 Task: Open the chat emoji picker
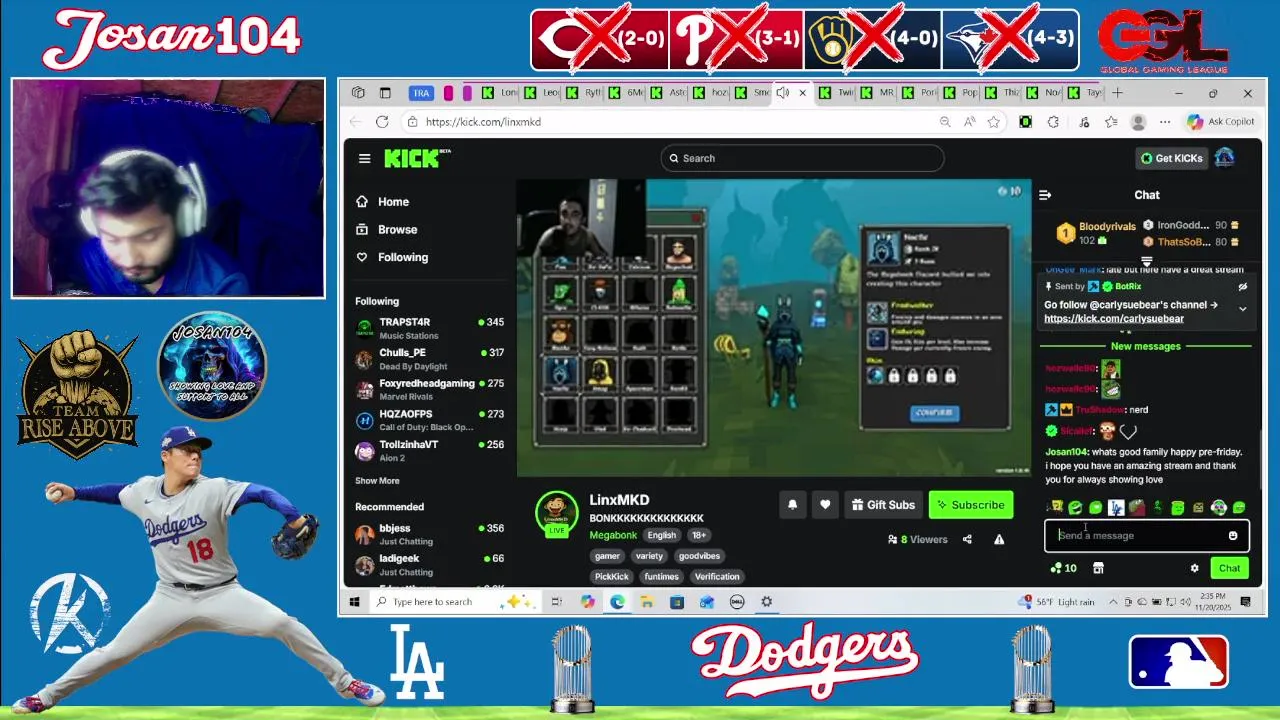point(1233,535)
